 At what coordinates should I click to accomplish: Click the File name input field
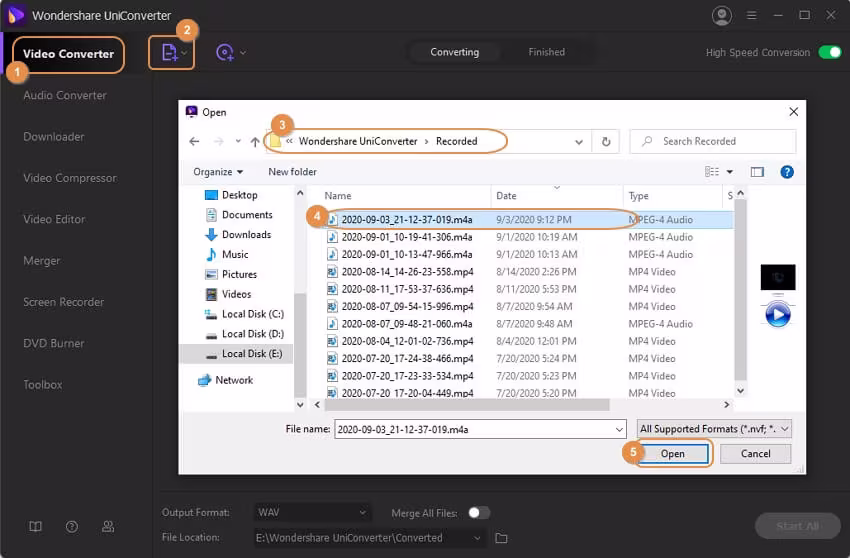click(x=480, y=429)
